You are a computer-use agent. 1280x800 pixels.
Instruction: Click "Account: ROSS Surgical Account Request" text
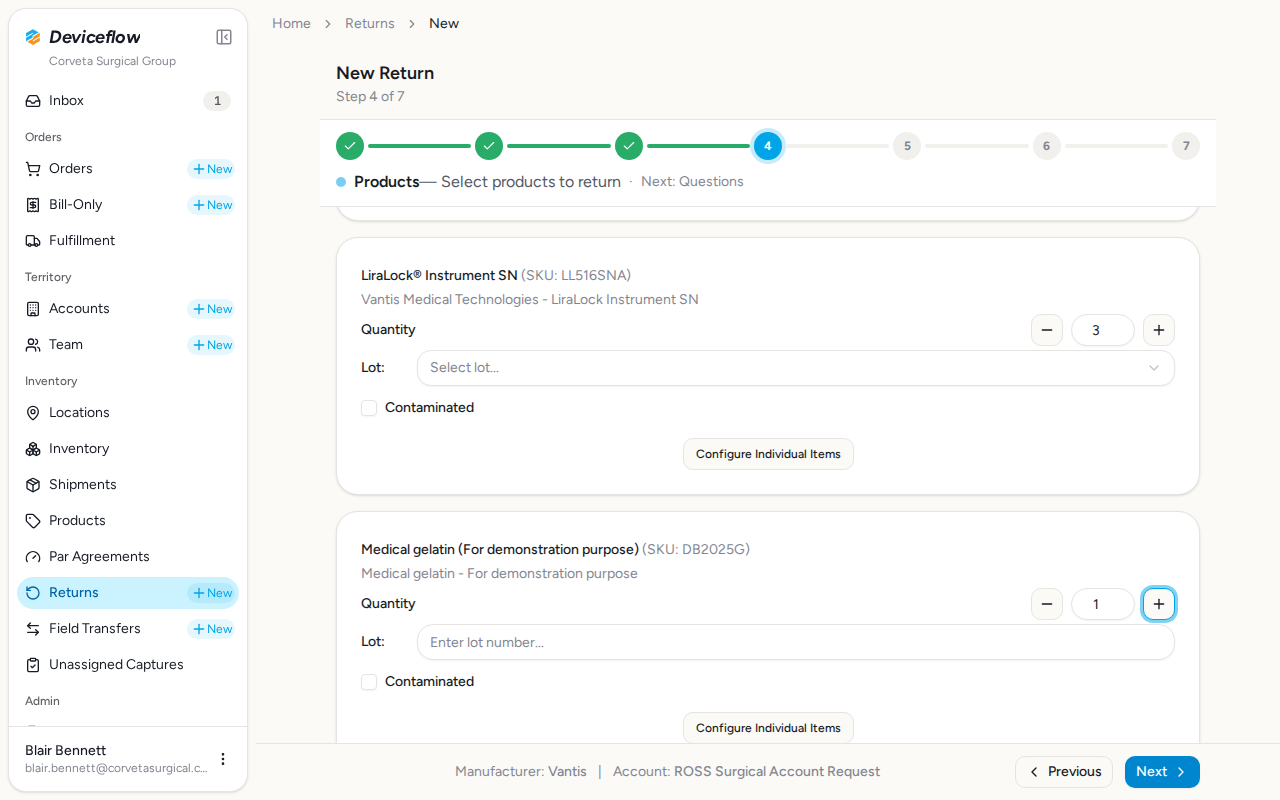[x=746, y=772]
